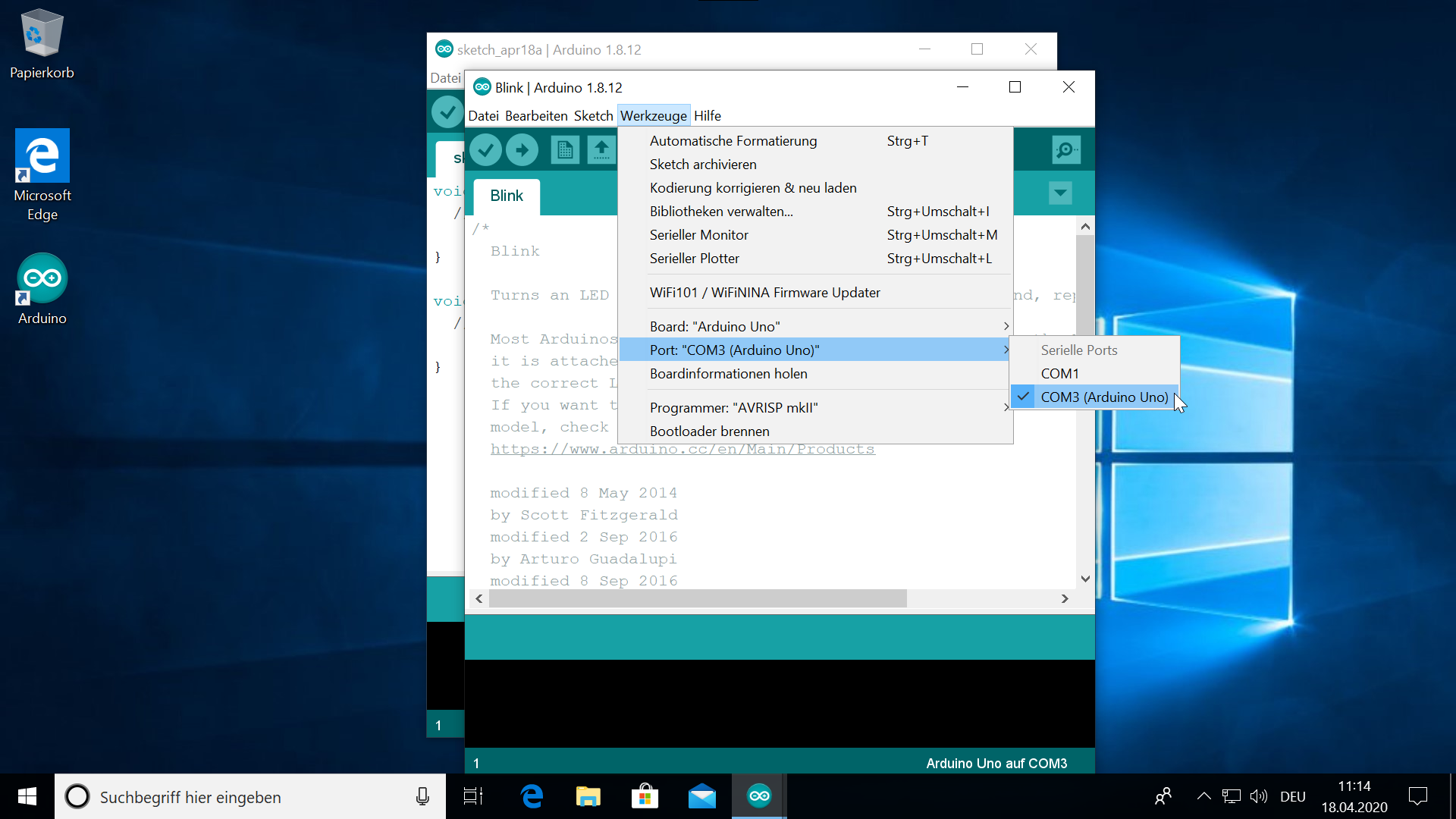Click Boardinformationen holen
The image size is (1456, 819).
click(816, 374)
